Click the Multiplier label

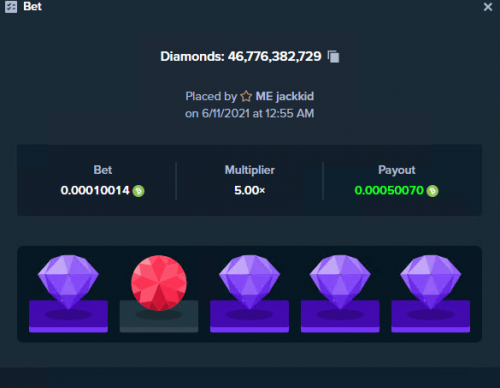[250, 170]
